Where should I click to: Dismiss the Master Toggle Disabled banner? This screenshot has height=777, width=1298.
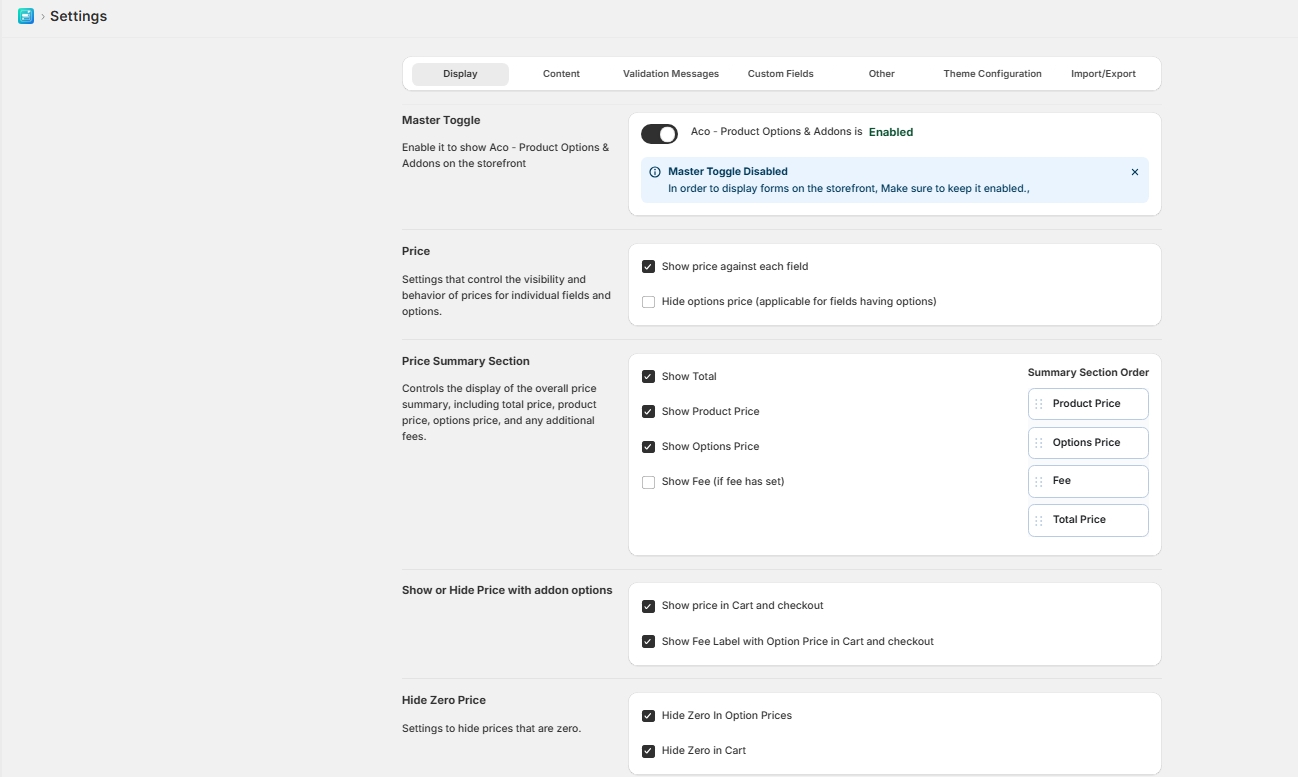point(1134,172)
